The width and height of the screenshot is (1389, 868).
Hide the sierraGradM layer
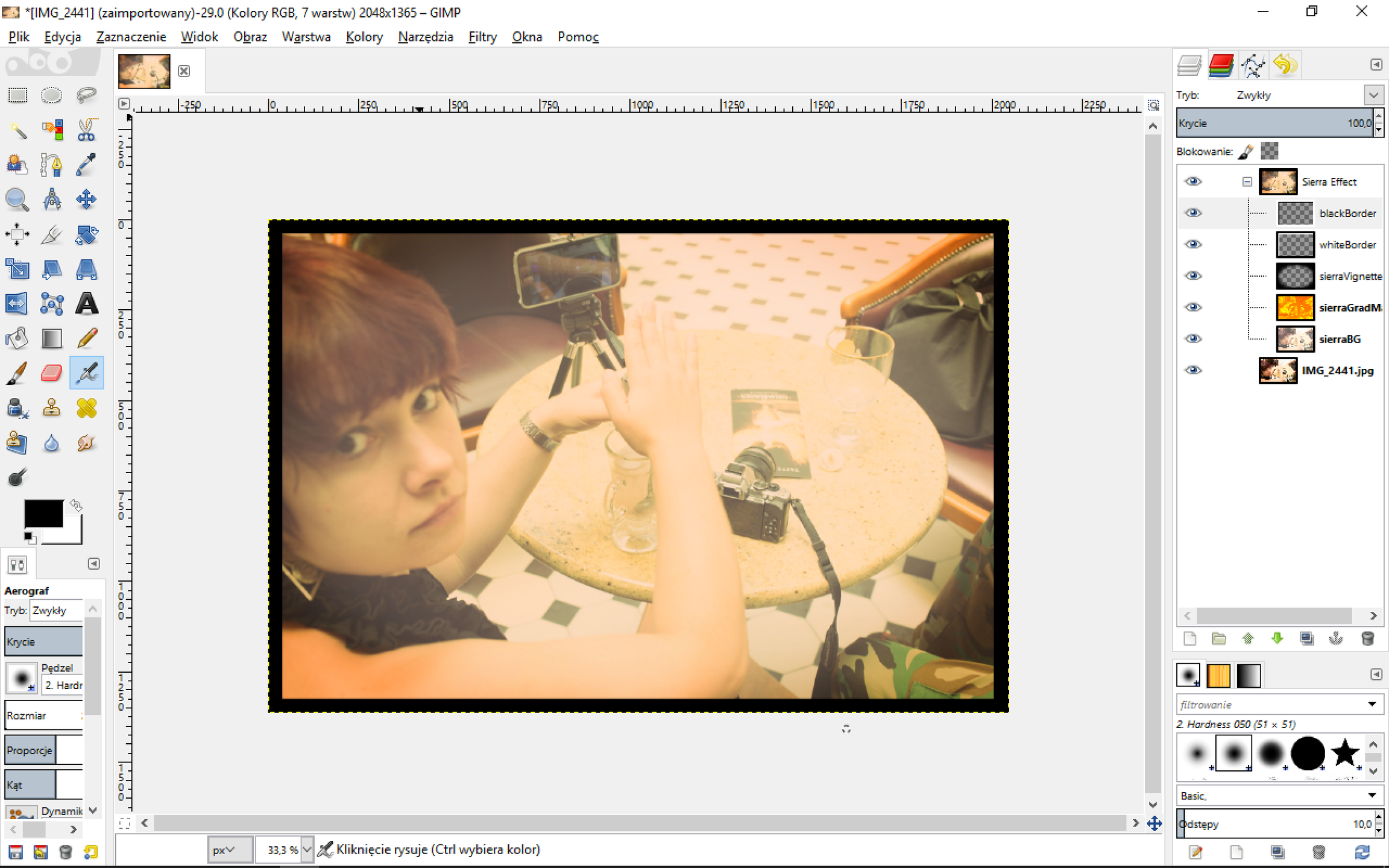(1193, 307)
